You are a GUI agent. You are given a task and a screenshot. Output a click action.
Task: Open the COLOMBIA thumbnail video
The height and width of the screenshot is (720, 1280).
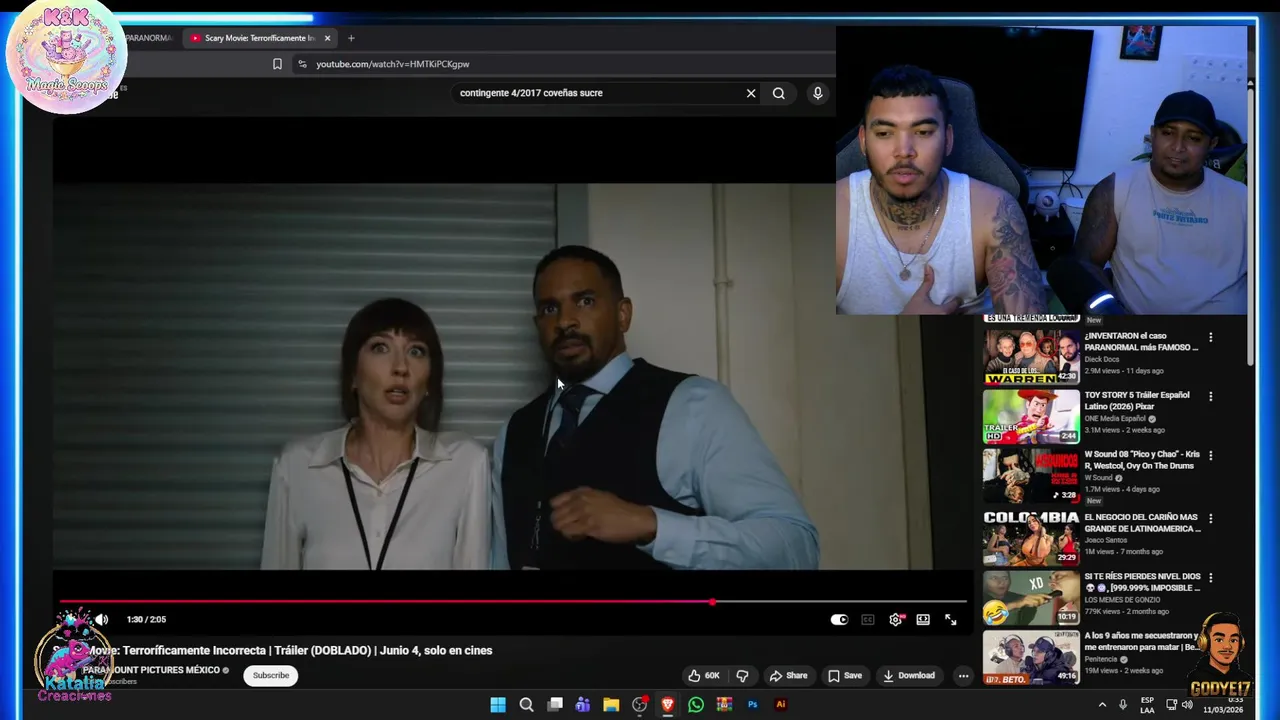[x=1031, y=538]
